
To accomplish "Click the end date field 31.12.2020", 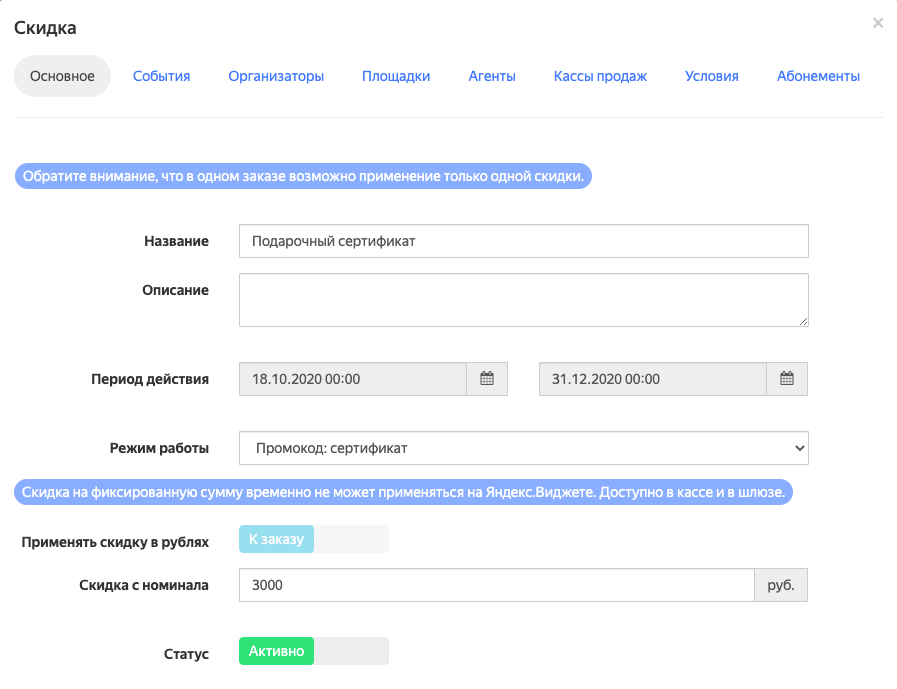I will (x=653, y=379).
